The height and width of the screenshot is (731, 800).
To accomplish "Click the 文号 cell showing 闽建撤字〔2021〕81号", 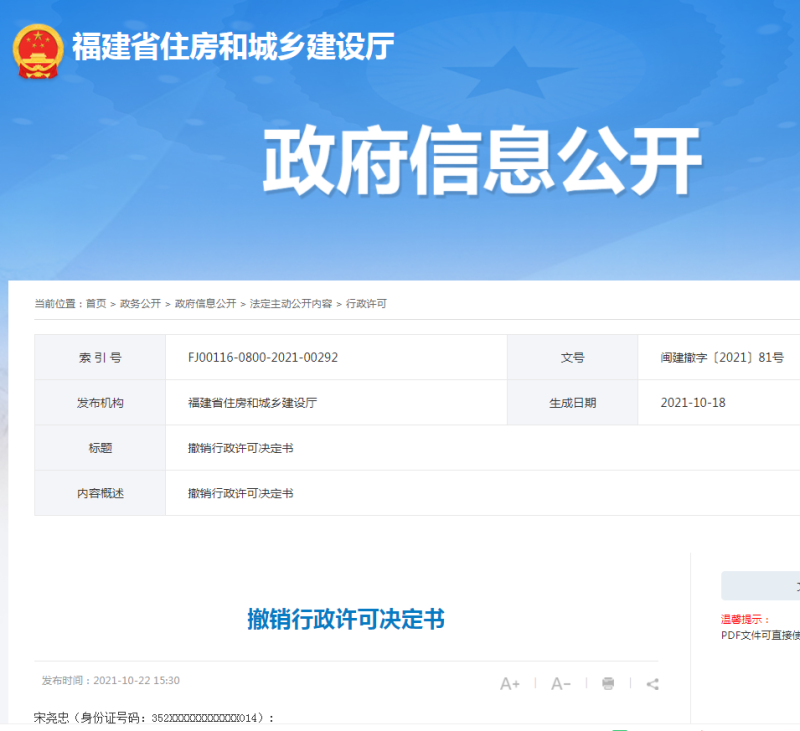I will pos(718,357).
